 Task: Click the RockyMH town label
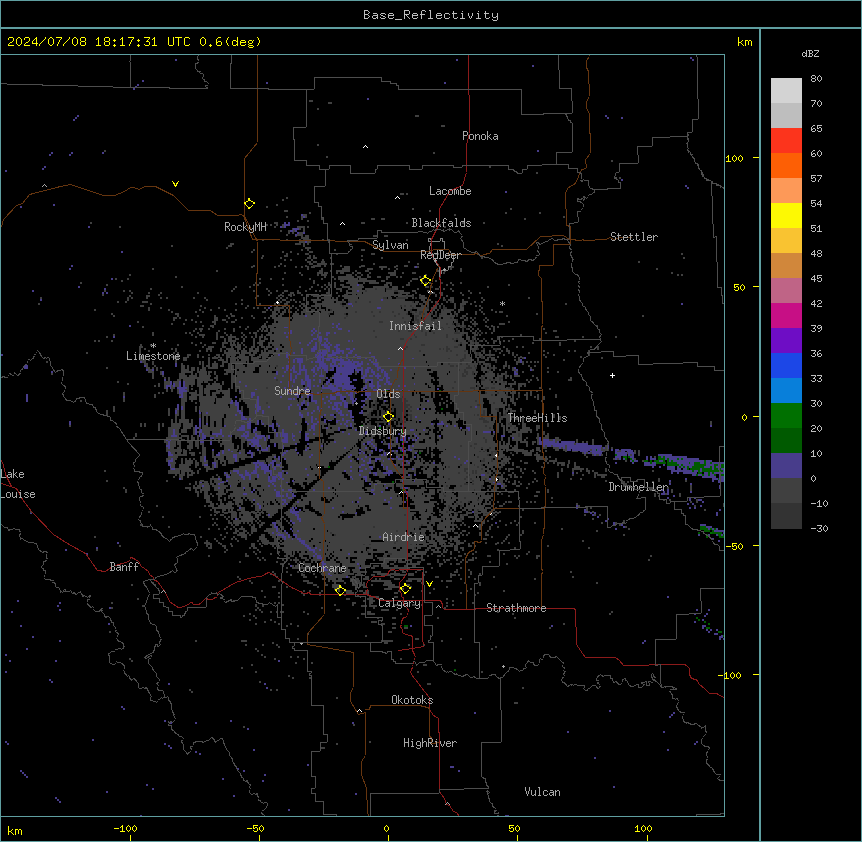[x=245, y=227]
